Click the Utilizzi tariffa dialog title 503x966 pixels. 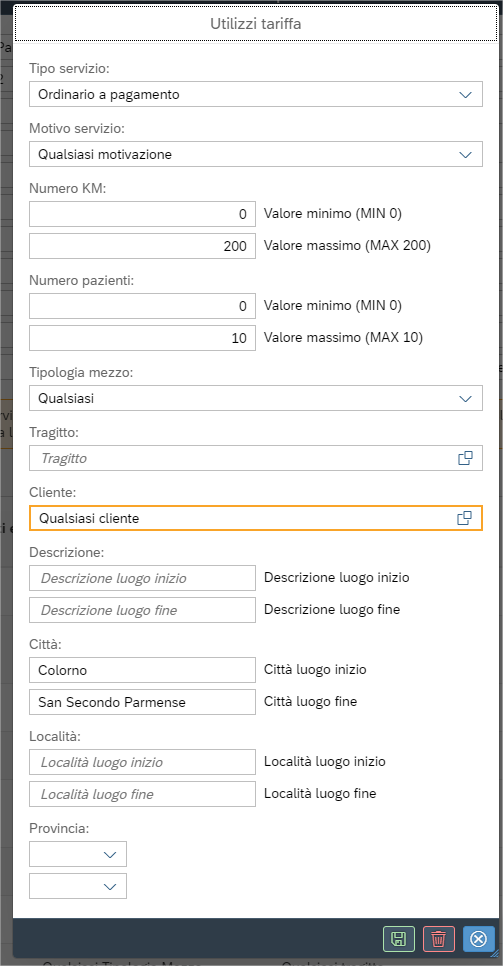coord(256,24)
